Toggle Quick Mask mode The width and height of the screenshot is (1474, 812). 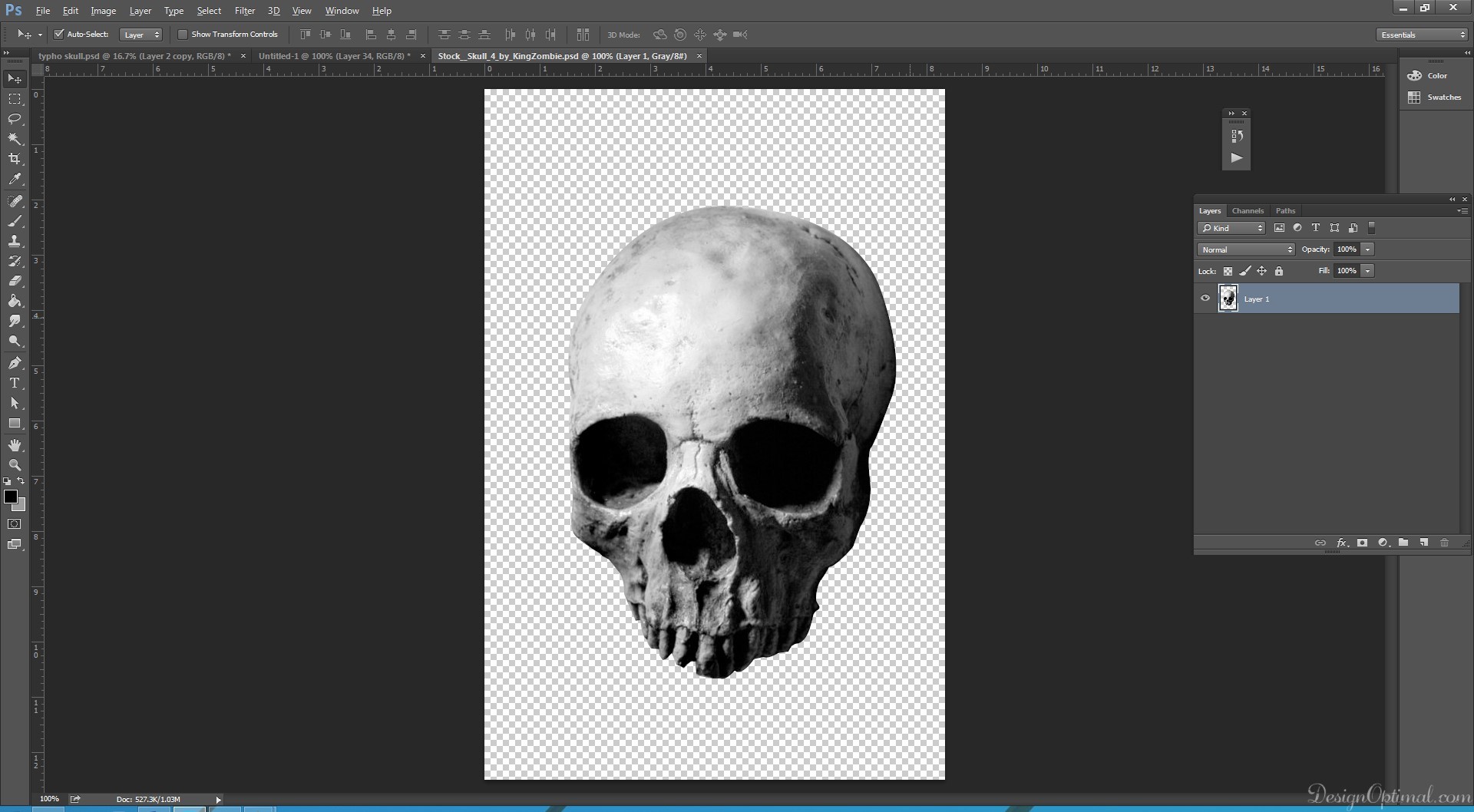[15, 524]
